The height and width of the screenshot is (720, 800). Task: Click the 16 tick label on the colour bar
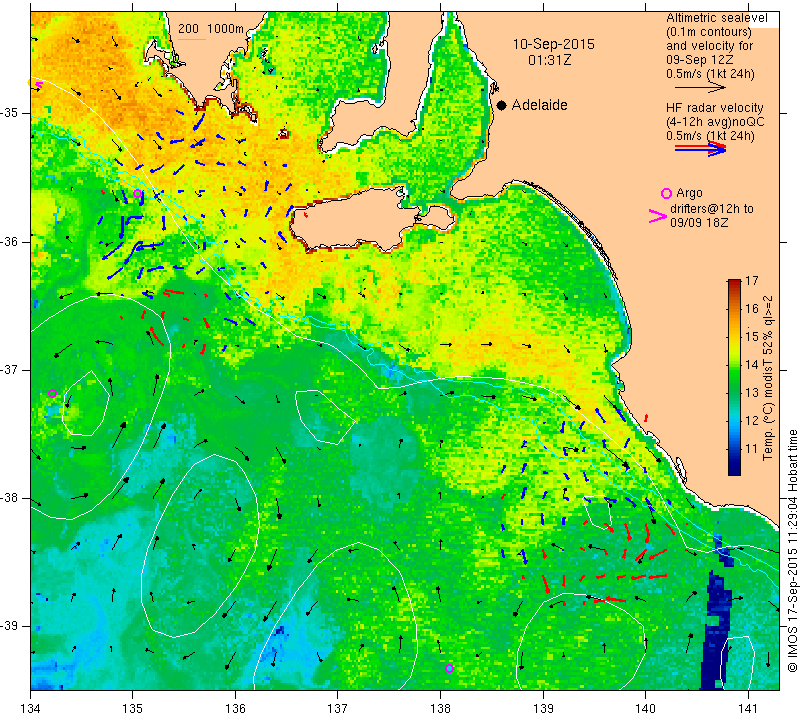point(752,308)
